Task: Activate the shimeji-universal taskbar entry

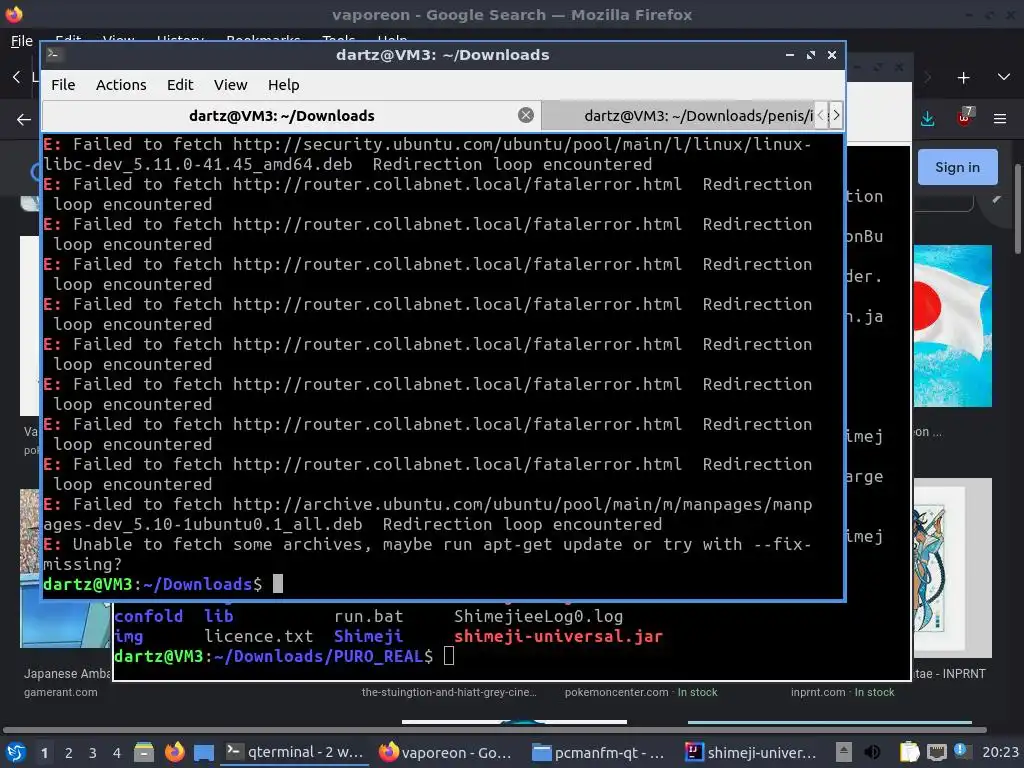Action: tap(751, 752)
